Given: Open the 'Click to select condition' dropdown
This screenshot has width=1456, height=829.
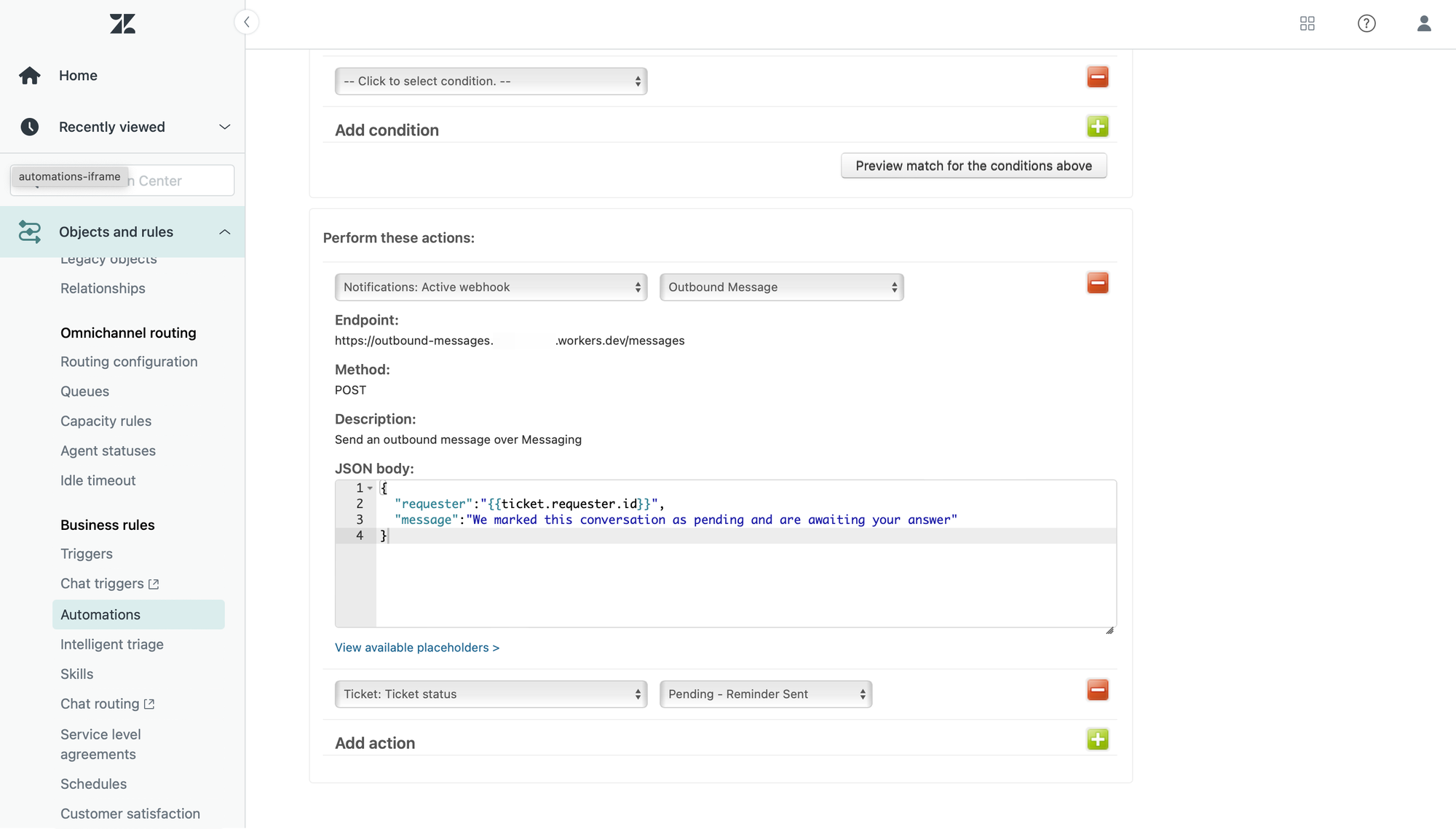Looking at the screenshot, I should [491, 82].
